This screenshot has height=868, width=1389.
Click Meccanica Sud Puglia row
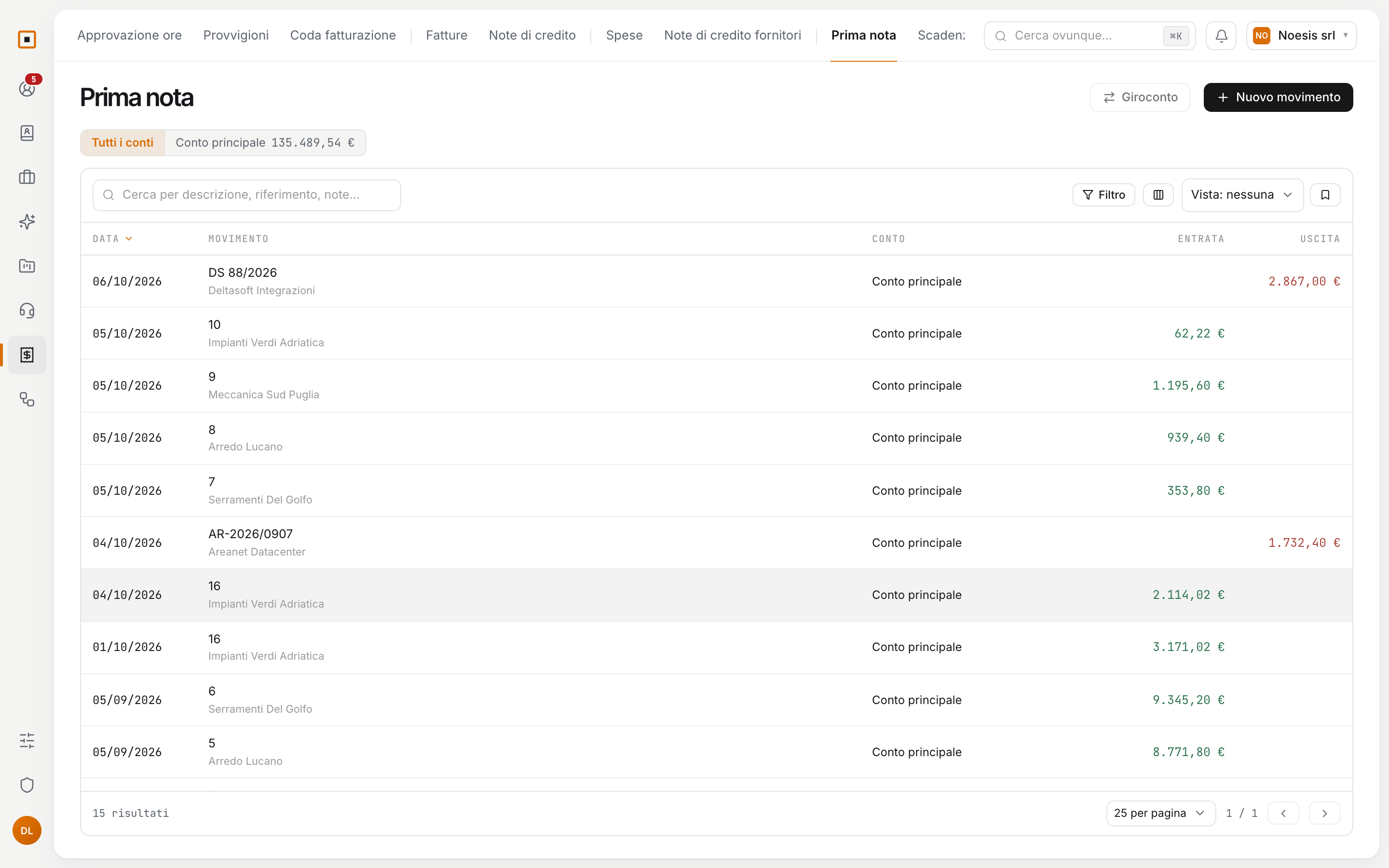coord(716,386)
